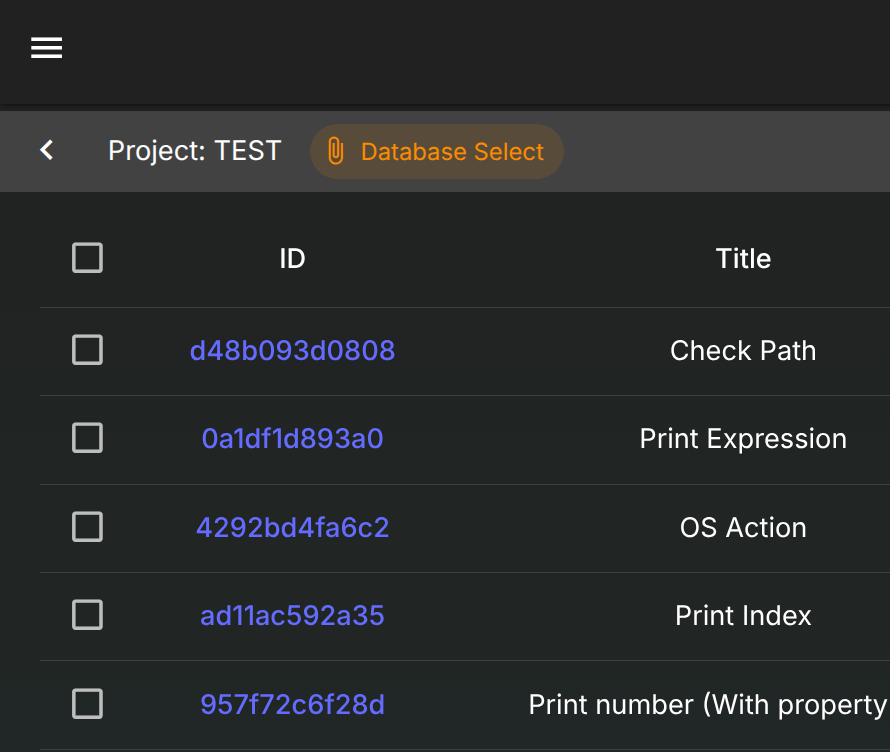
Task: Sort by the ID column header
Action: coord(292,259)
